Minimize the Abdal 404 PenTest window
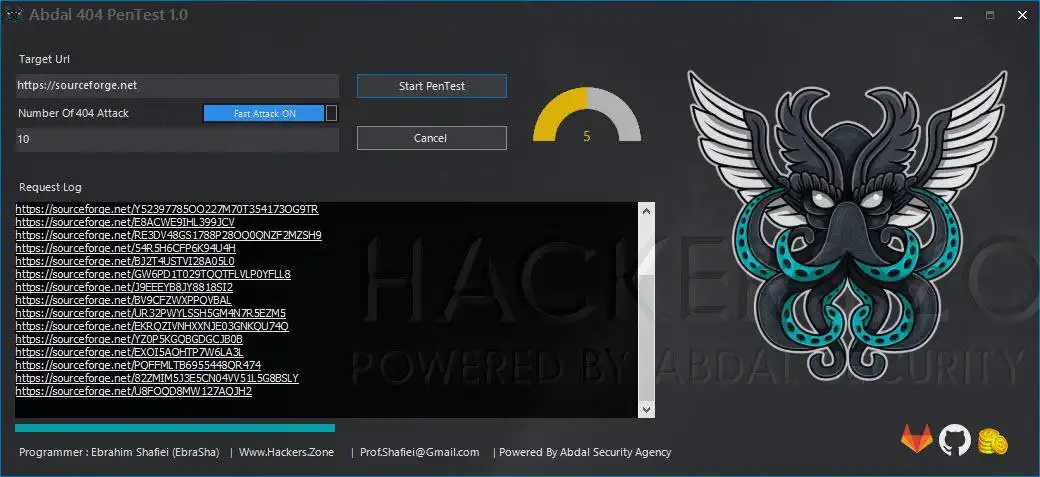This screenshot has width=1040, height=477. coord(958,15)
